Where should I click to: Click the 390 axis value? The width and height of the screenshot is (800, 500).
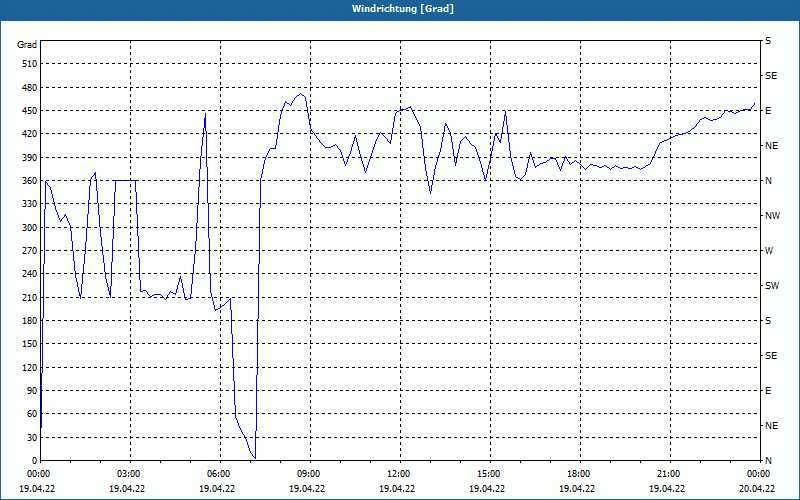30,157
